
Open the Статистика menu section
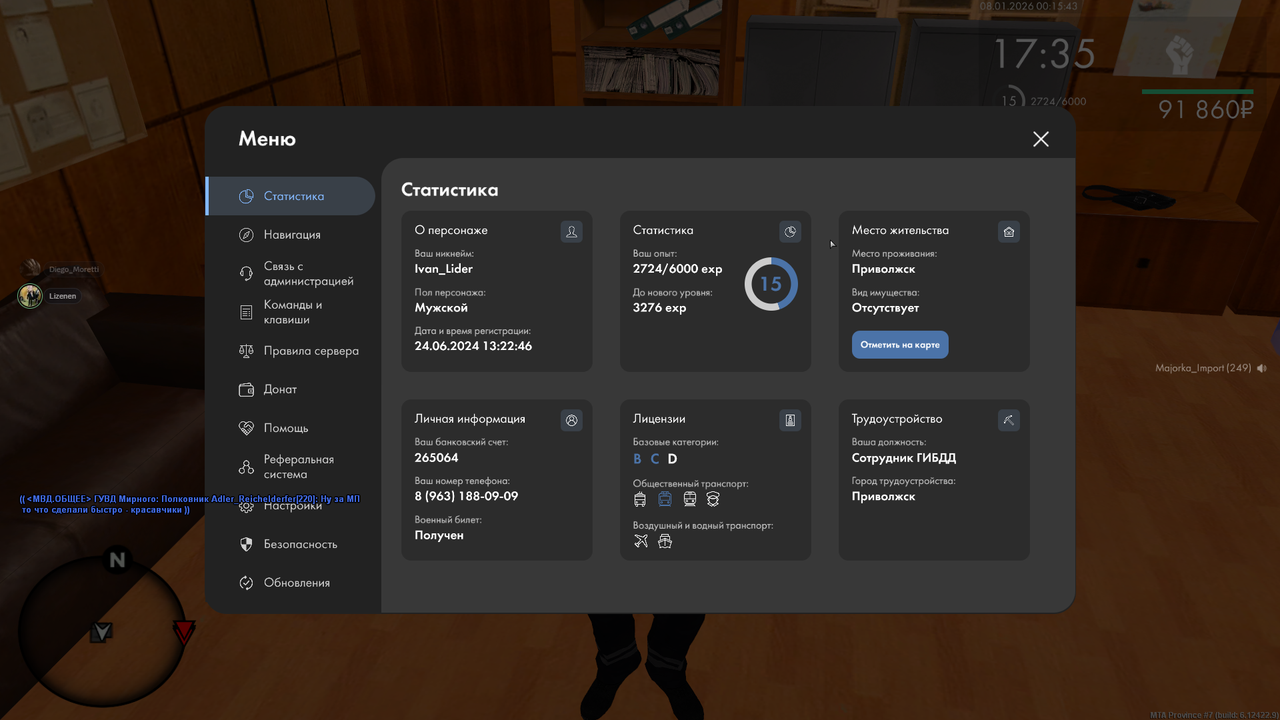(x=291, y=196)
